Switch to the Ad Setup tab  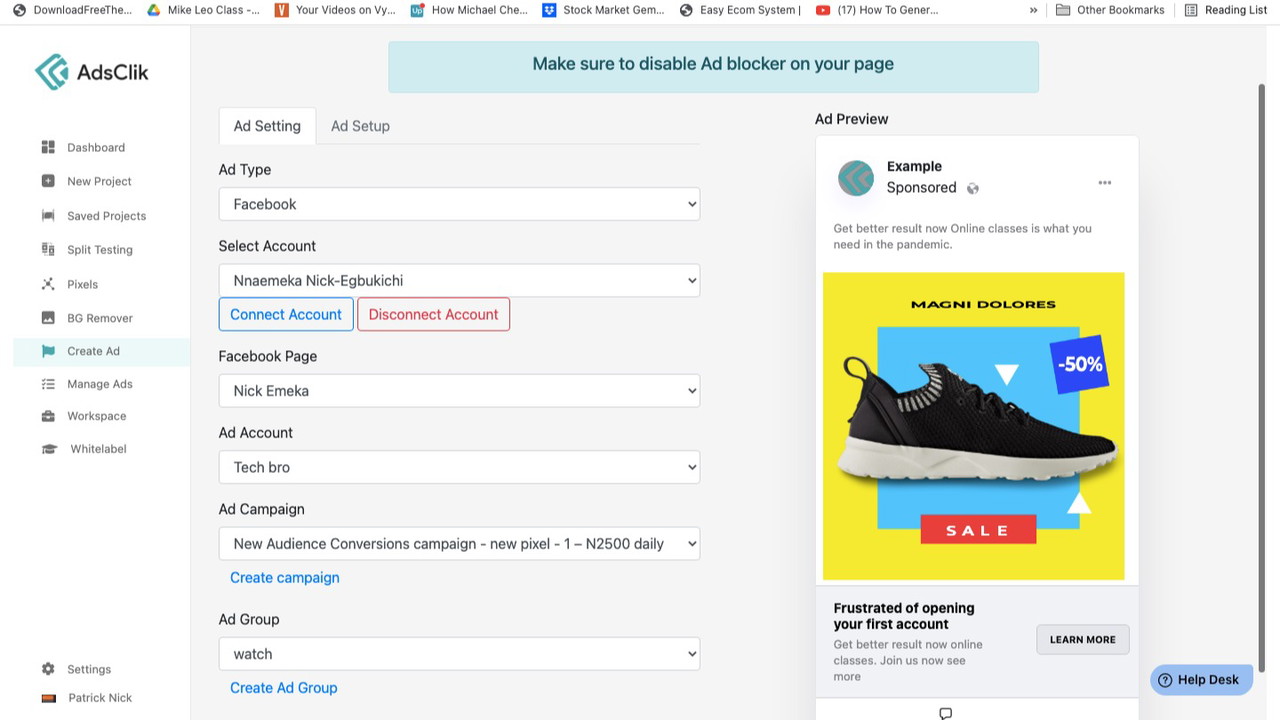[x=360, y=126]
